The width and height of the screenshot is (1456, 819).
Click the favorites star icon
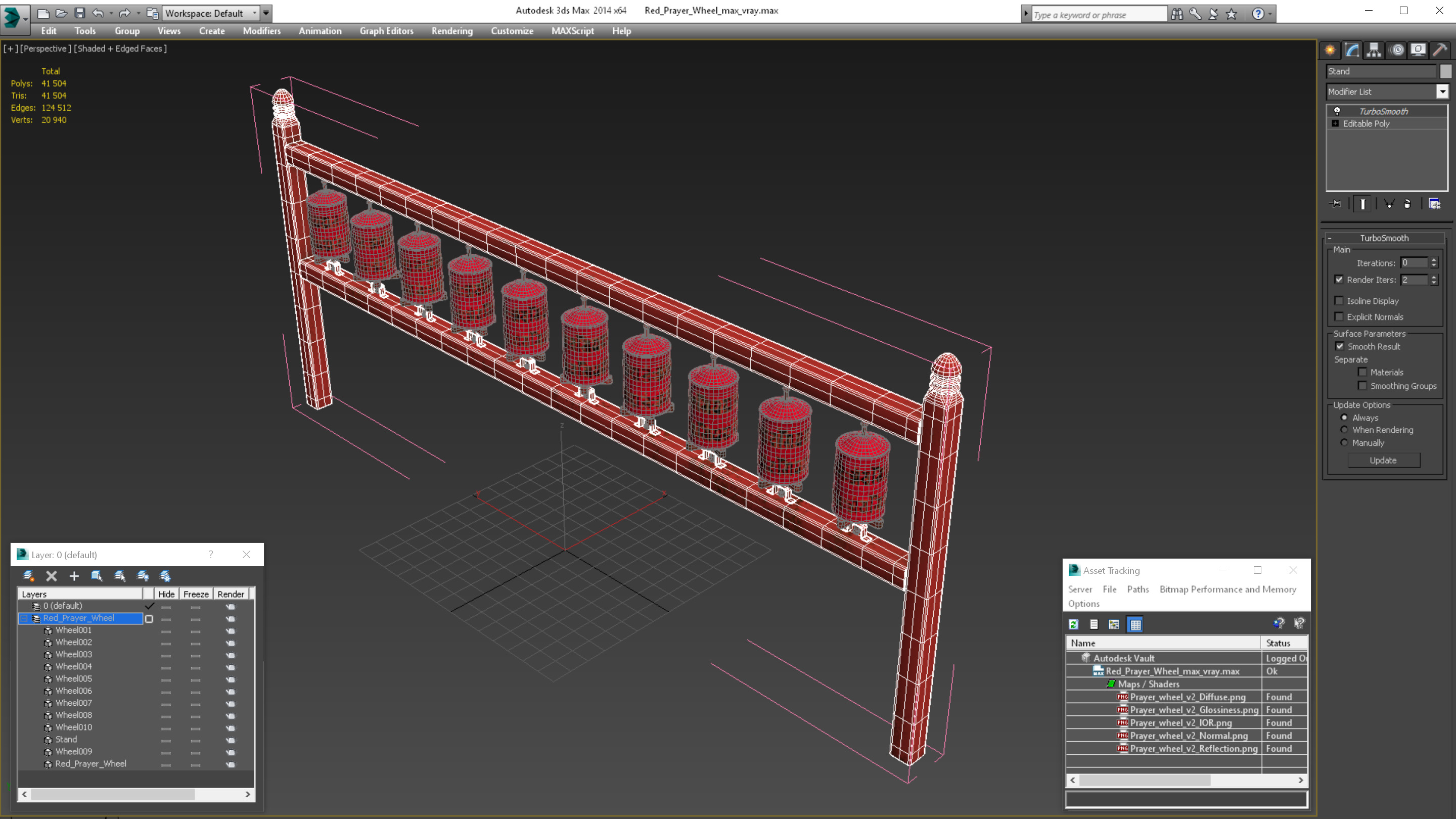[x=1232, y=14]
